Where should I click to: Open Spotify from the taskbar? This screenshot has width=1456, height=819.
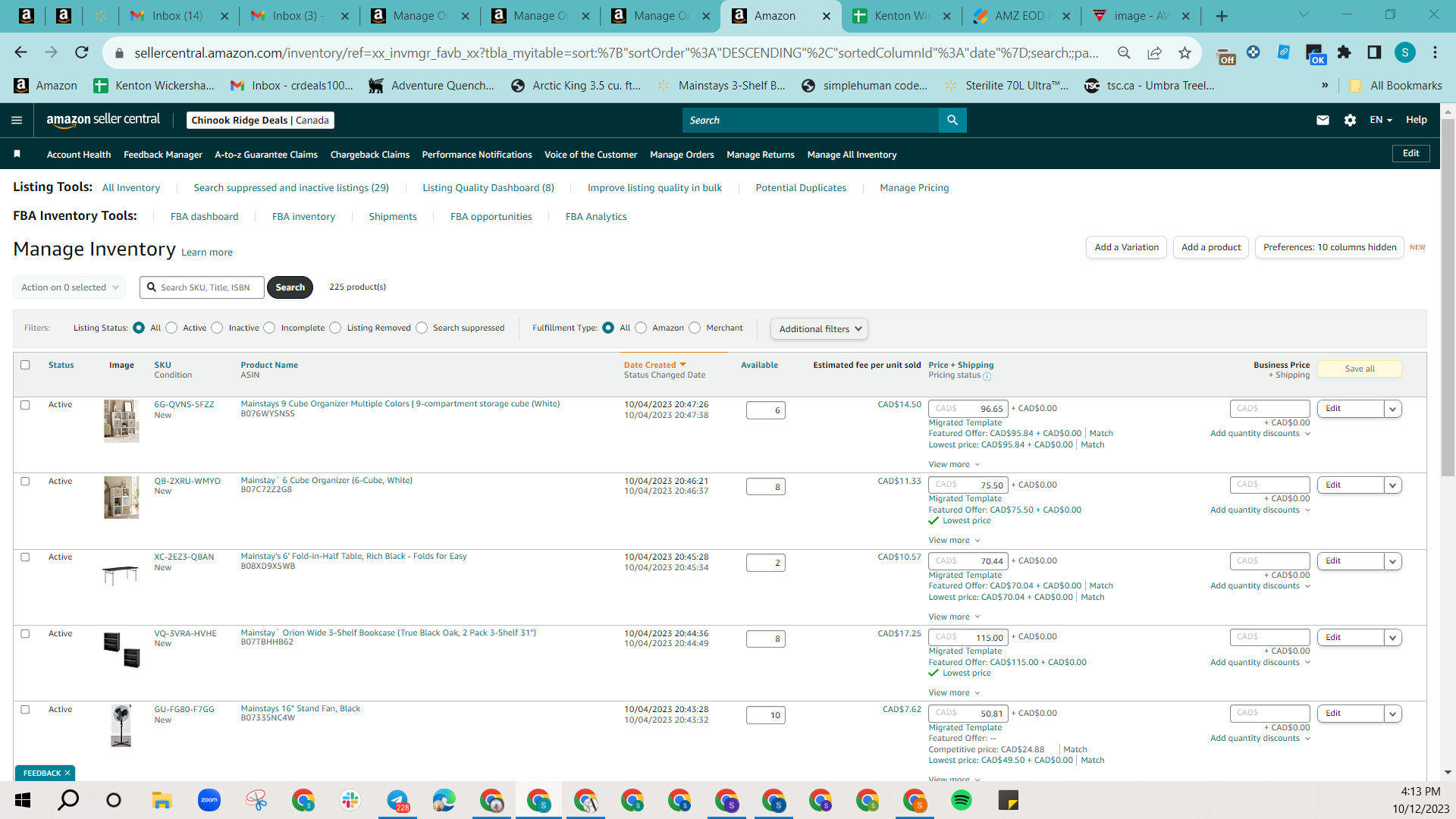pyautogui.click(x=961, y=800)
